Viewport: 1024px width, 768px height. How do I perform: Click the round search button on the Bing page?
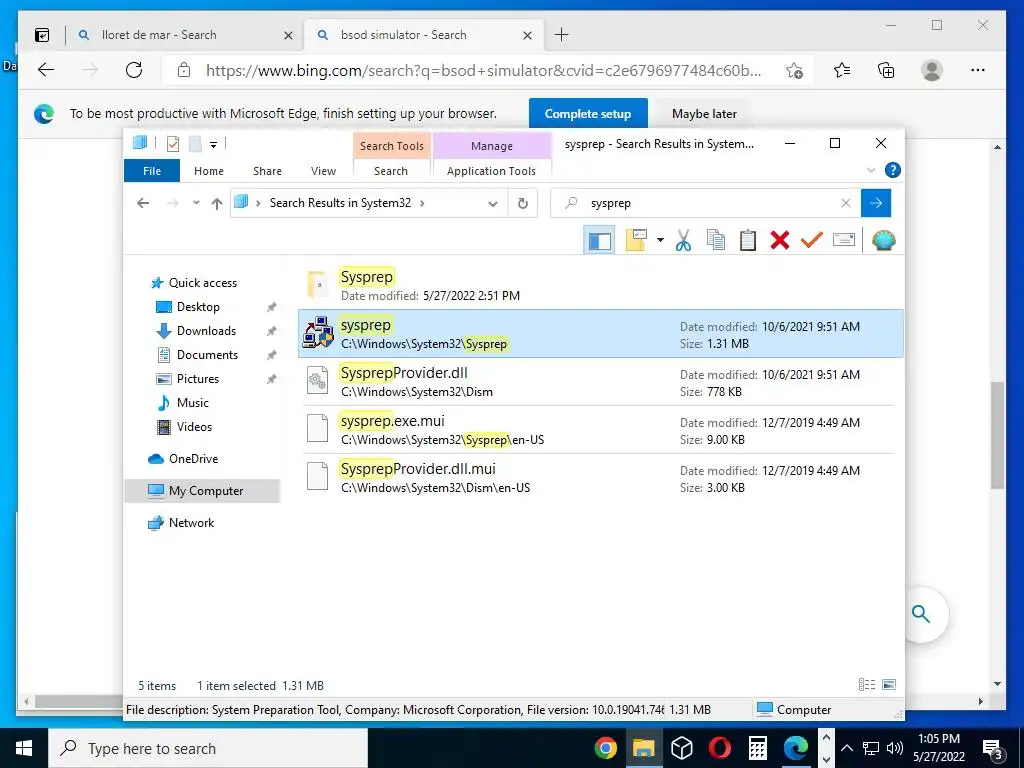(921, 614)
